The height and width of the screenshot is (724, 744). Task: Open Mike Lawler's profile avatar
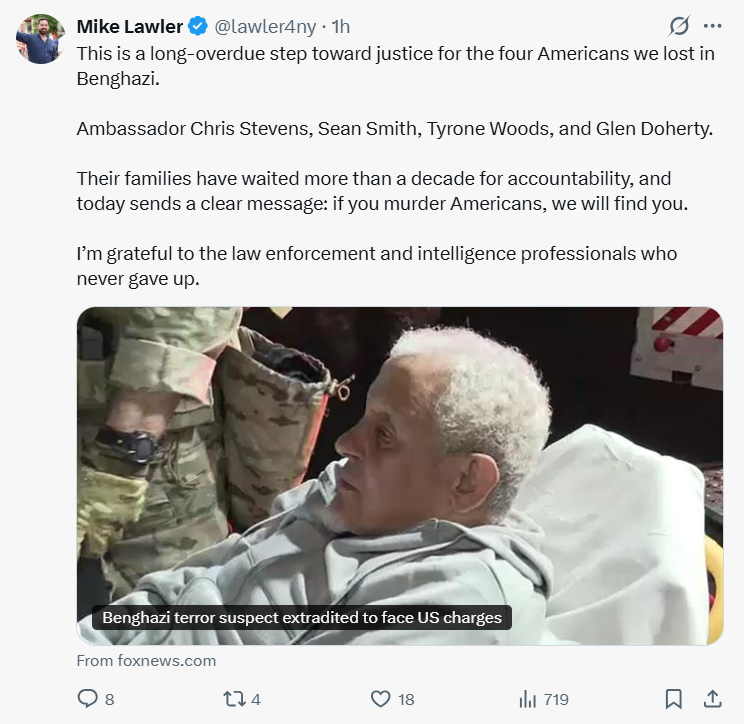40,39
